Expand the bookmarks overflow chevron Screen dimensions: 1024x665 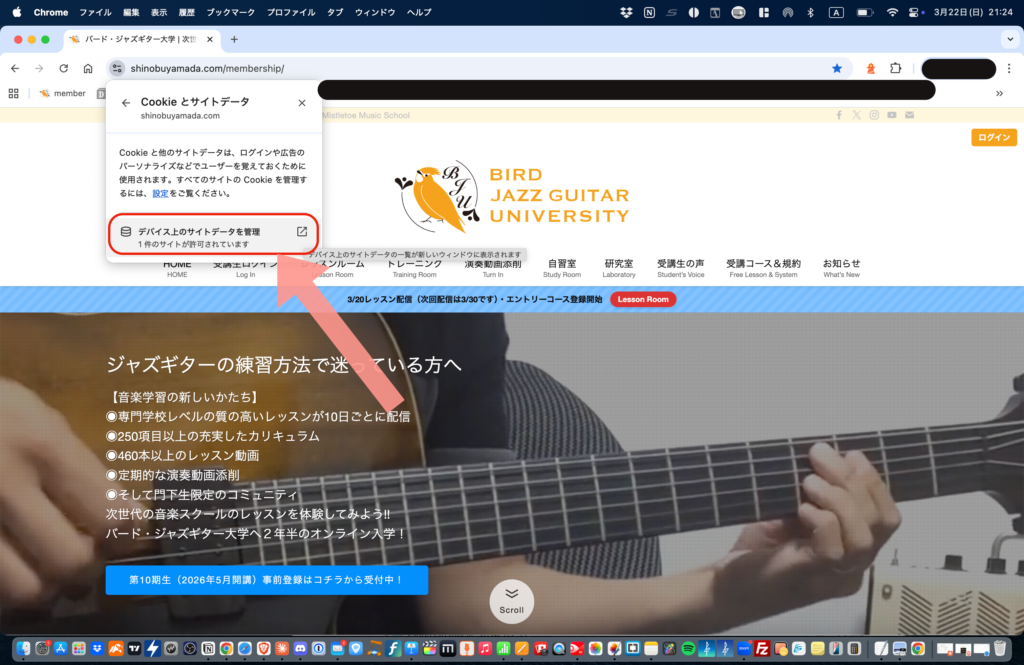point(999,93)
